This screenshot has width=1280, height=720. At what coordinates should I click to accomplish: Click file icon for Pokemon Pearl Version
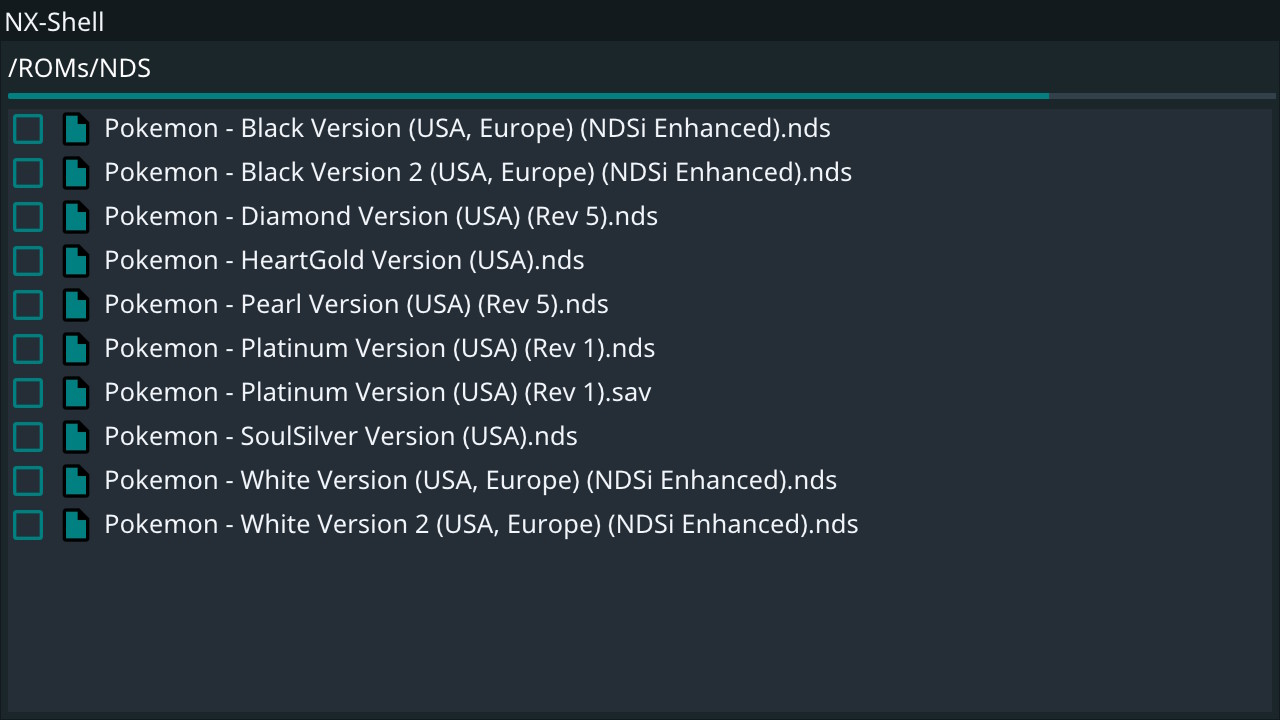pos(76,305)
